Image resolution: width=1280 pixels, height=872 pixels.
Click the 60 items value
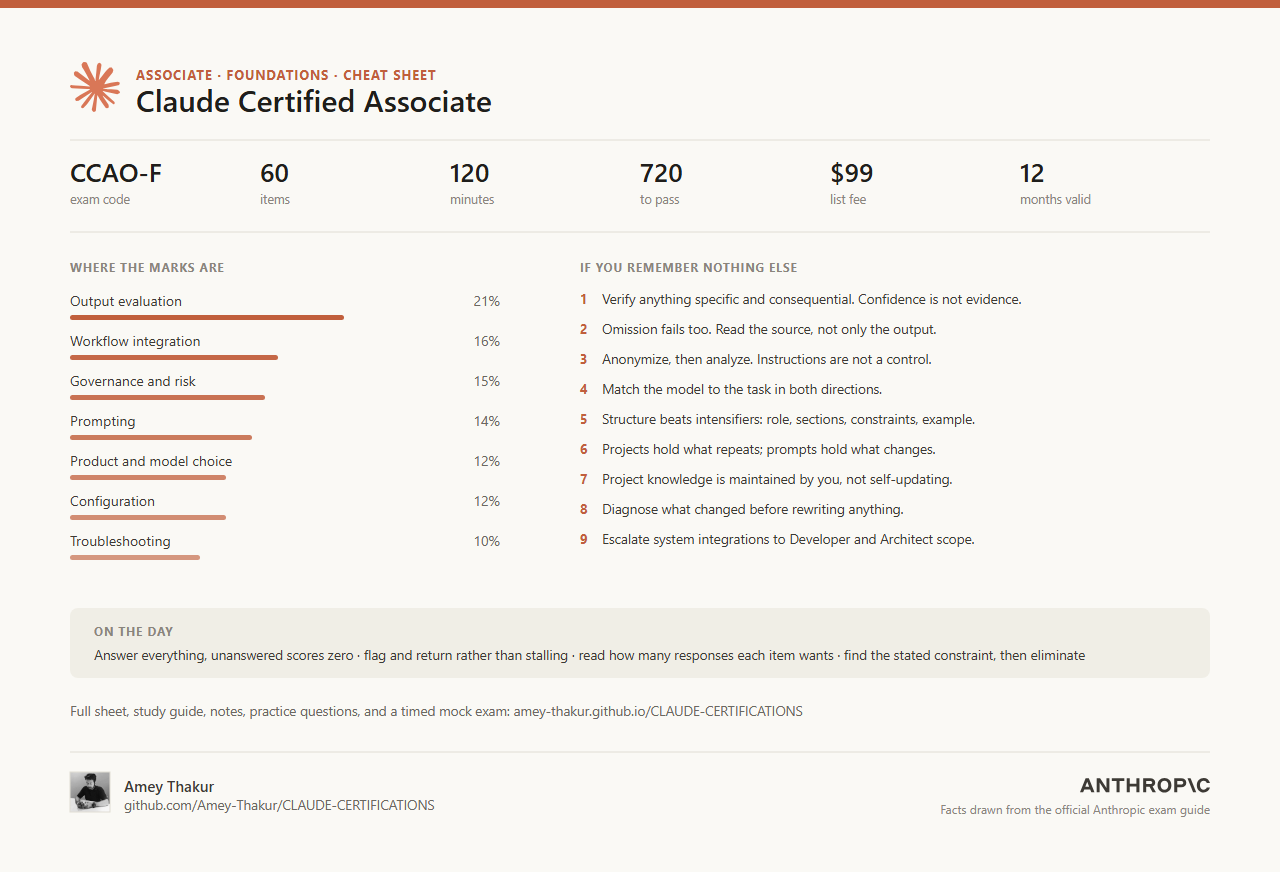point(274,173)
